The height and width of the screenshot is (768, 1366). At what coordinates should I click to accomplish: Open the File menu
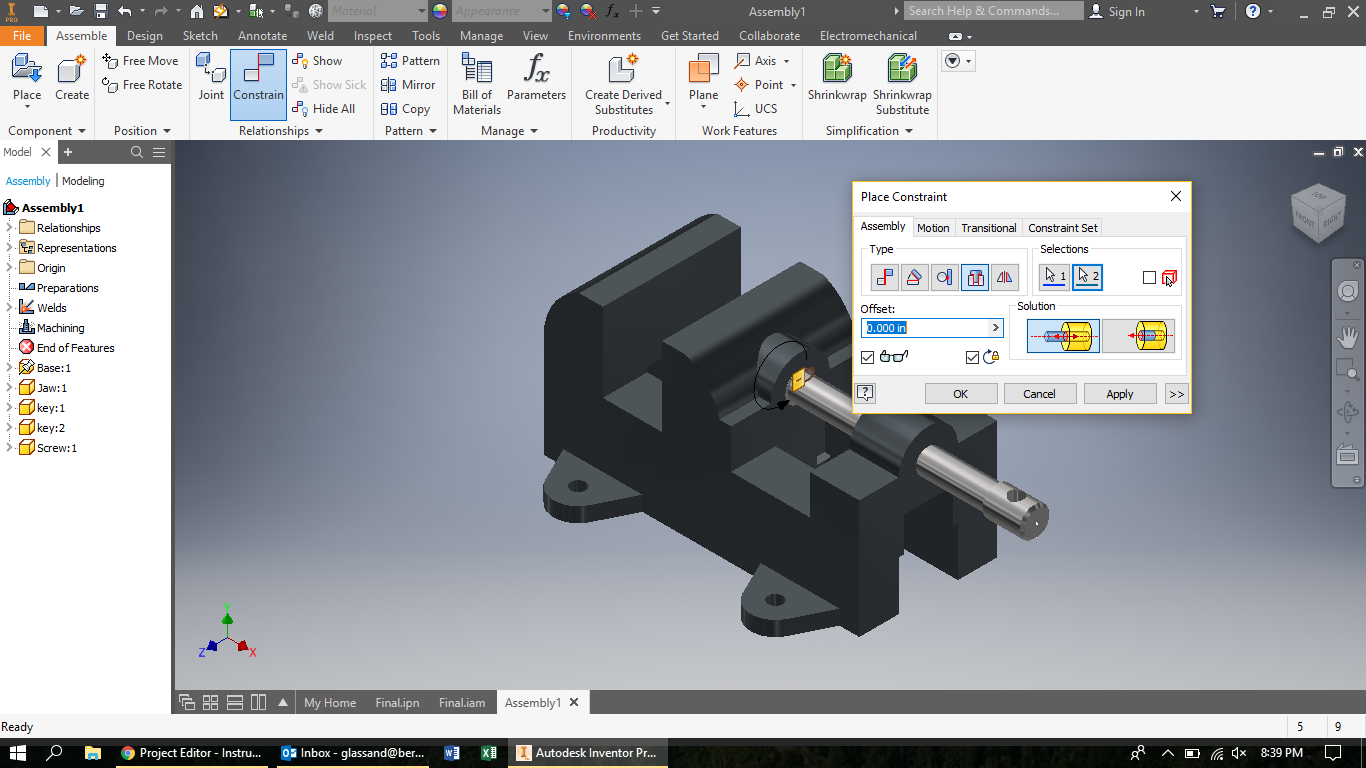(22, 36)
